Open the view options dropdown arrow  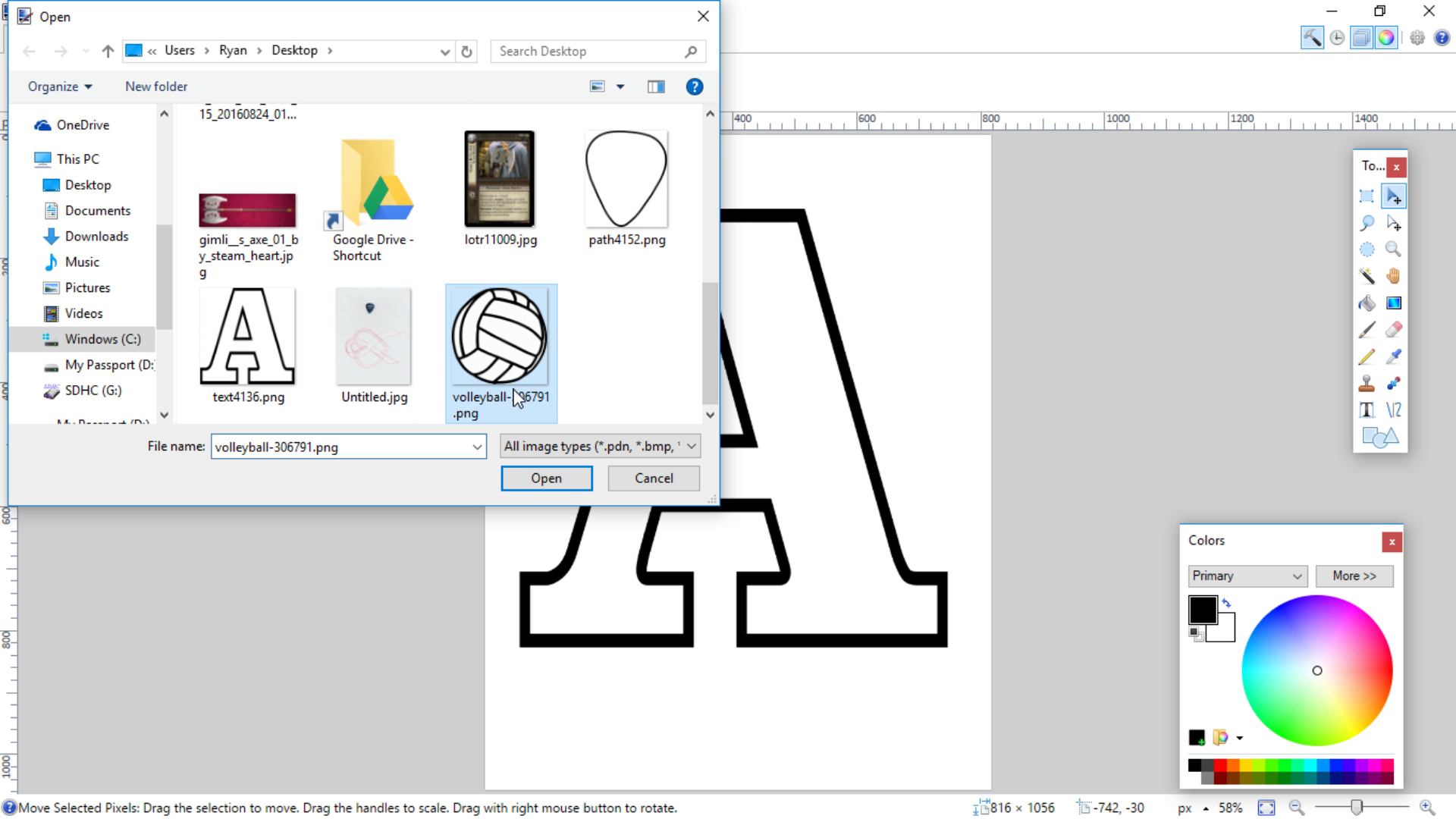[620, 86]
